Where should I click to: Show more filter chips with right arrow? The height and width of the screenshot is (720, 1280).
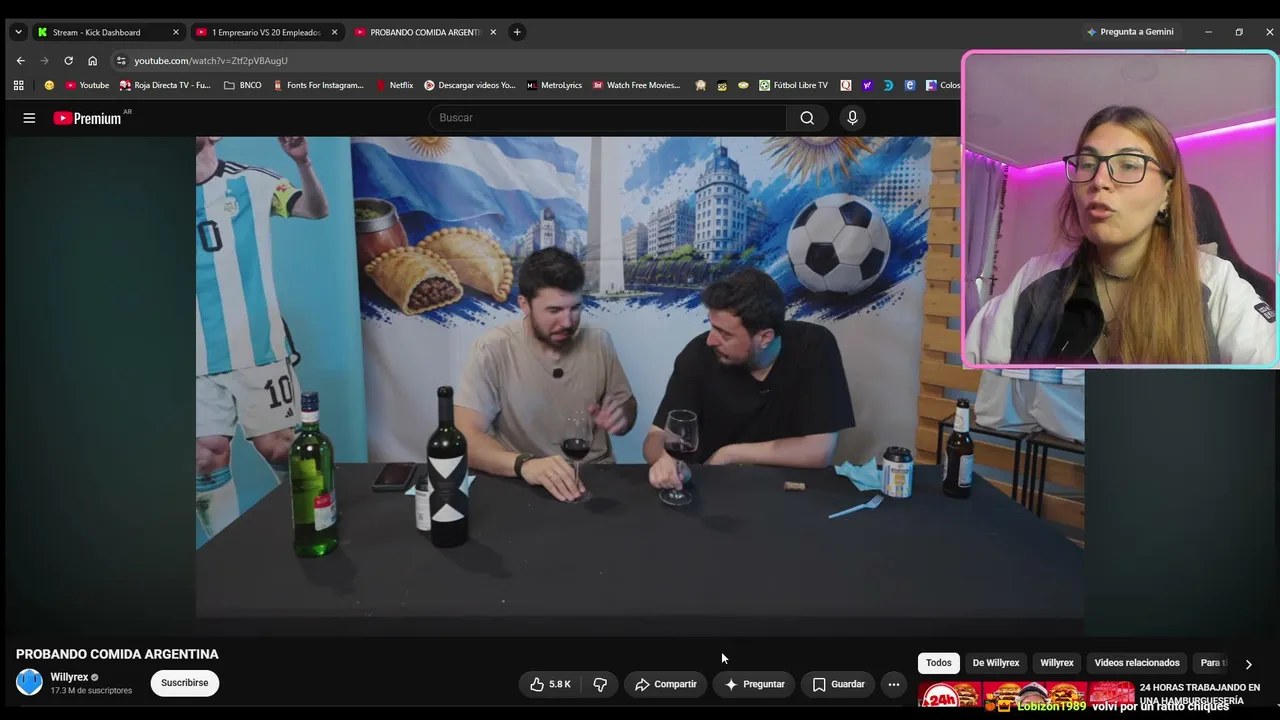coord(1248,663)
